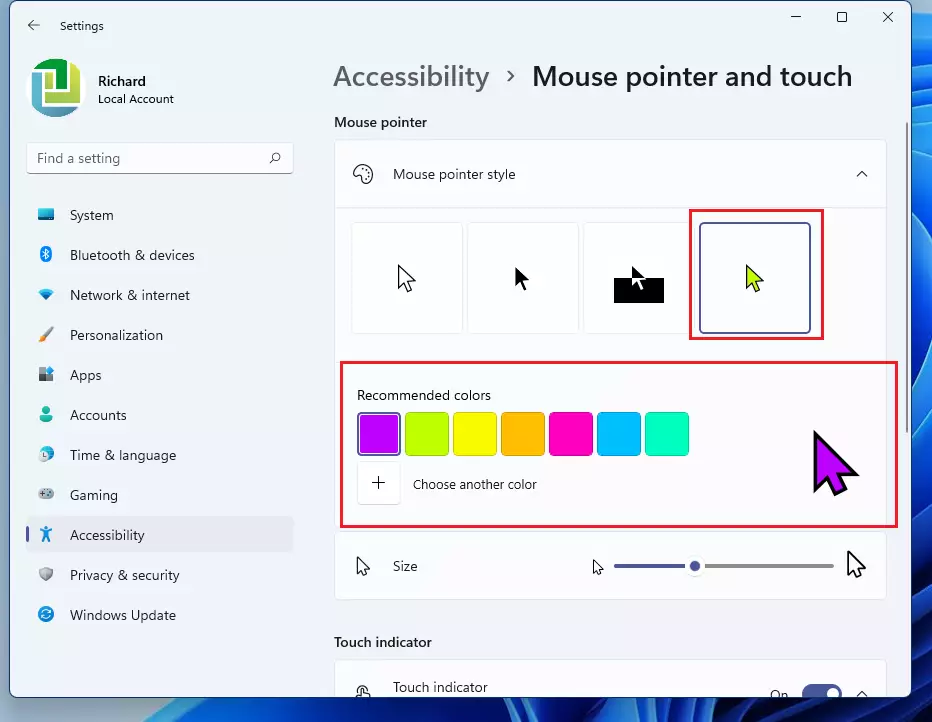This screenshot has height=722, width=932.
Task: Choose the inverted mouse pointer style
Action: click(x=639, y=277)
